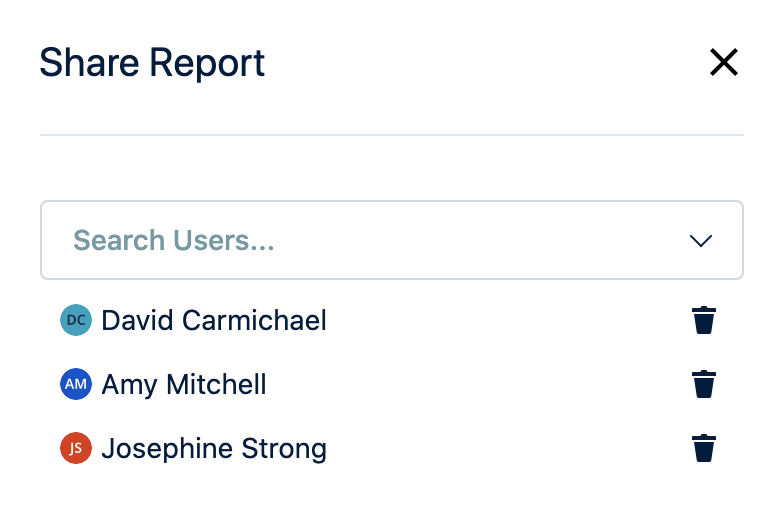
Task: Select the red JS avatar icon
Action: [x=76, y=449]
